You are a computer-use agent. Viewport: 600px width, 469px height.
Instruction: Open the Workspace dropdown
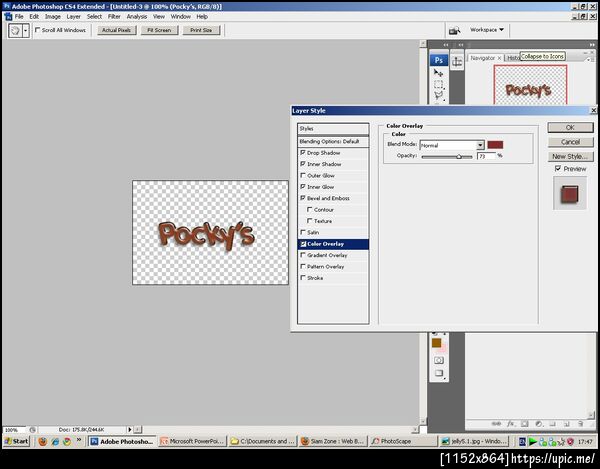pos(487,30)
